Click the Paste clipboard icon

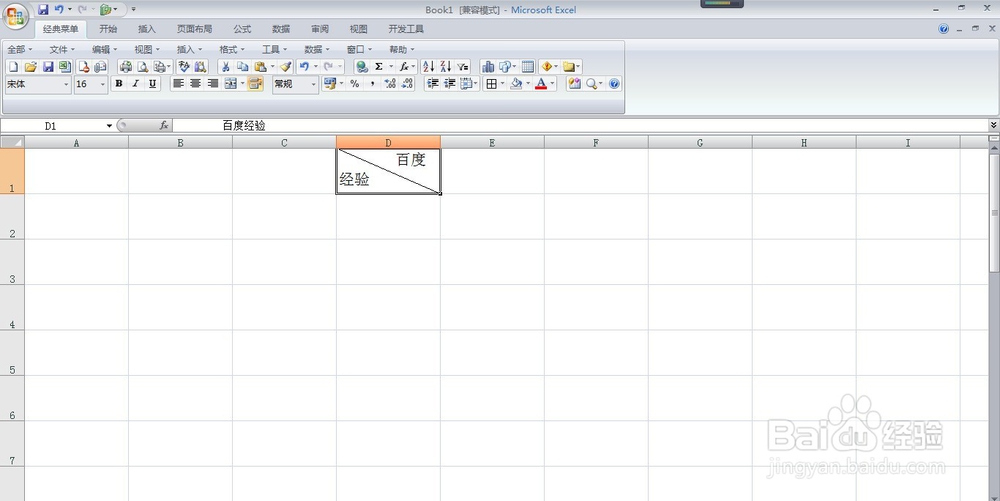(x=260, y=66)
